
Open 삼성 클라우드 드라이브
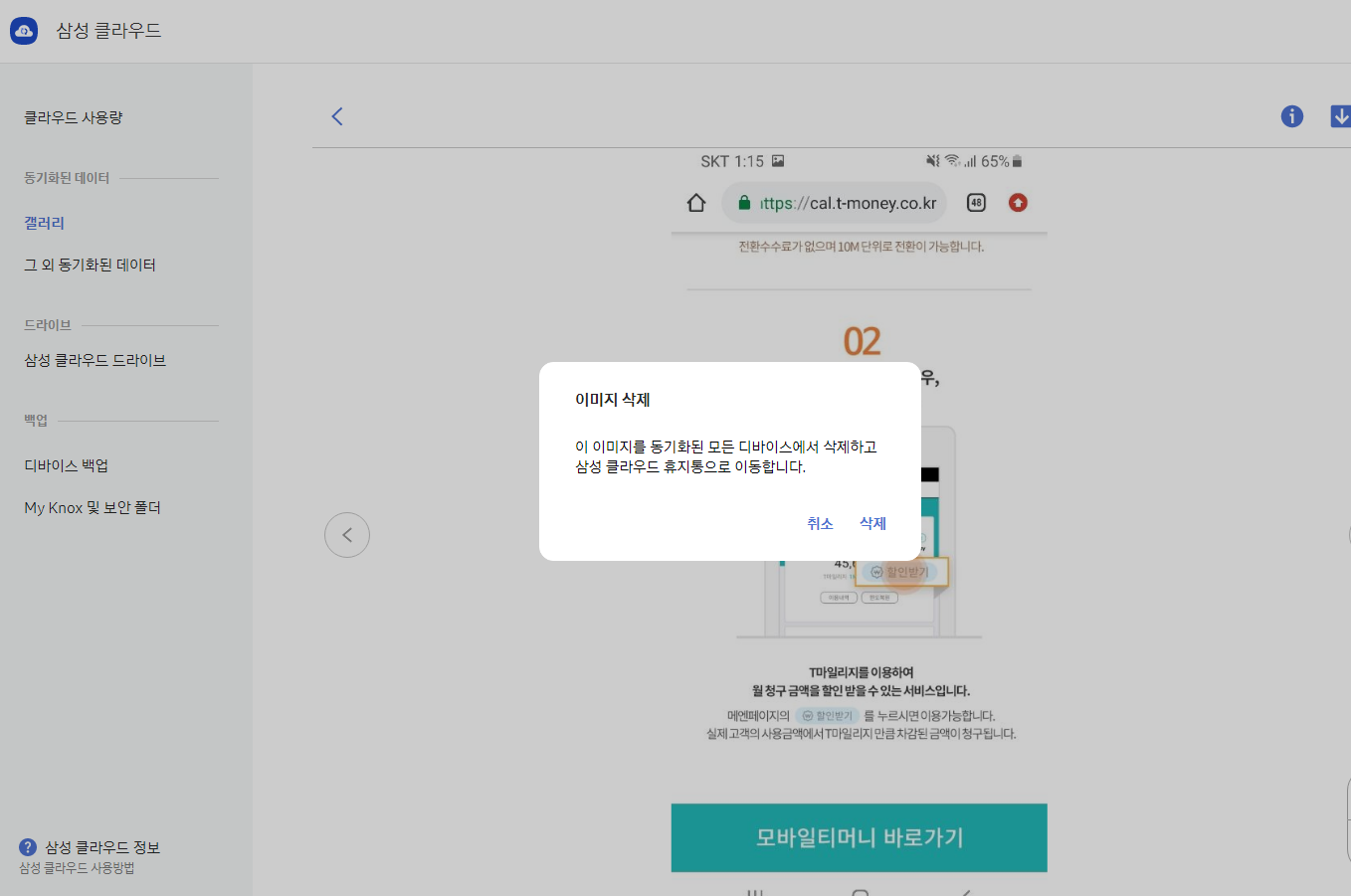point(95,360)
